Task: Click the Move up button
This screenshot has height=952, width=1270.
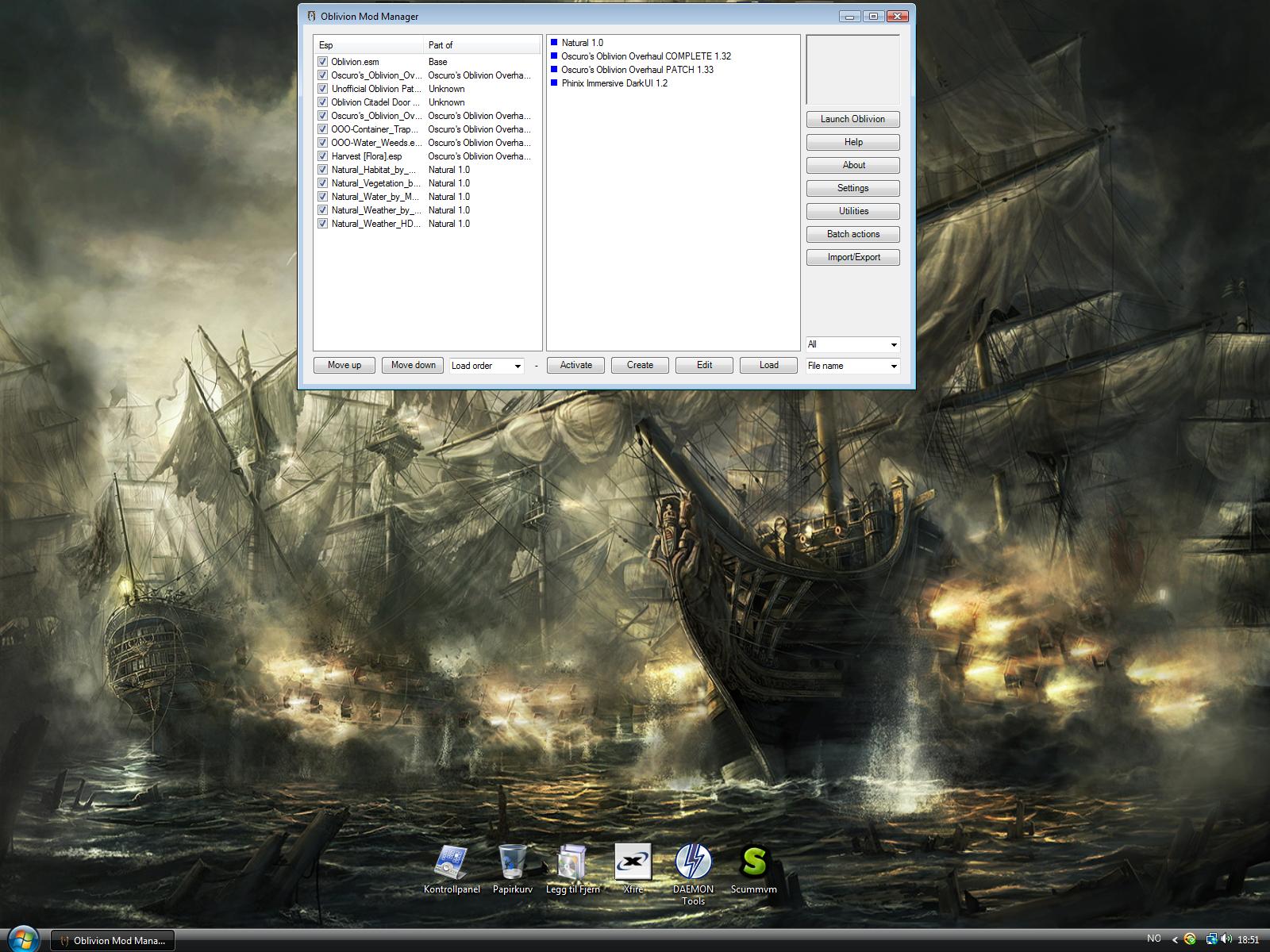Action: click(344, 365)
